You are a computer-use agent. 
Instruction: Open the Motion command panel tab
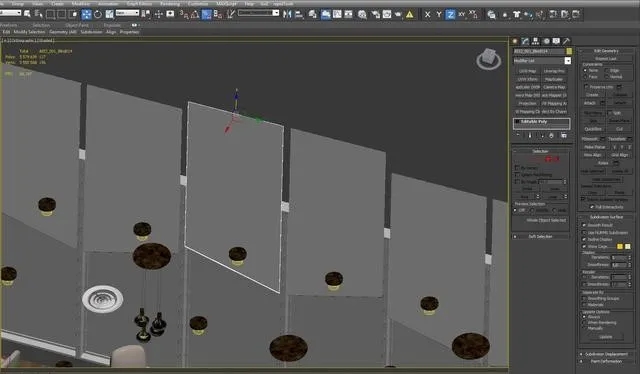click(546, 41)
